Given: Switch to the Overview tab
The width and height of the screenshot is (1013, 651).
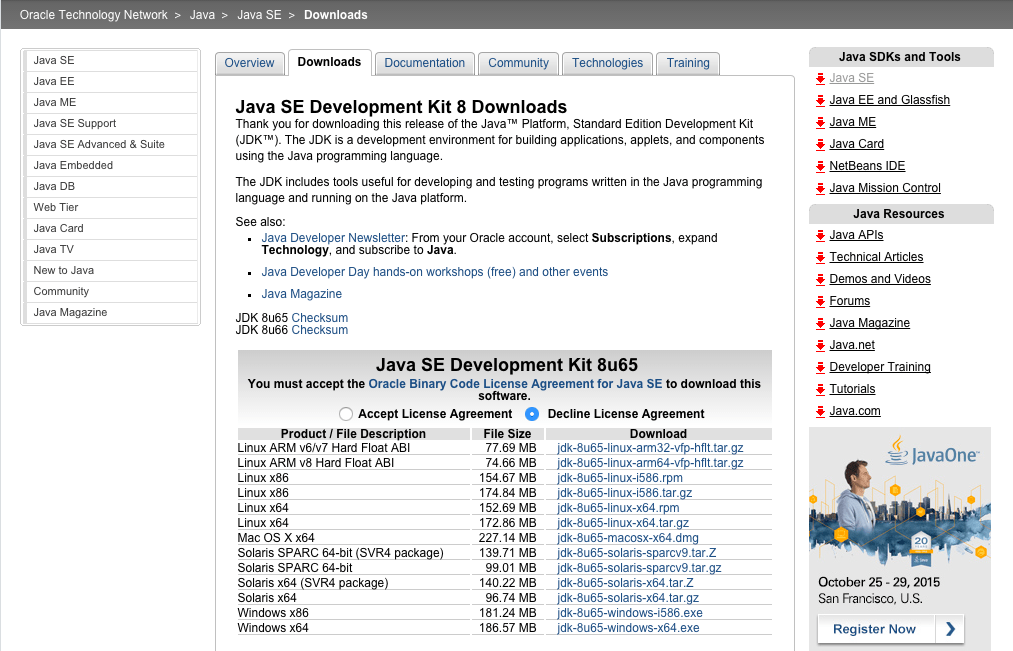Looking at the screenshot, I should click(249, 63).
